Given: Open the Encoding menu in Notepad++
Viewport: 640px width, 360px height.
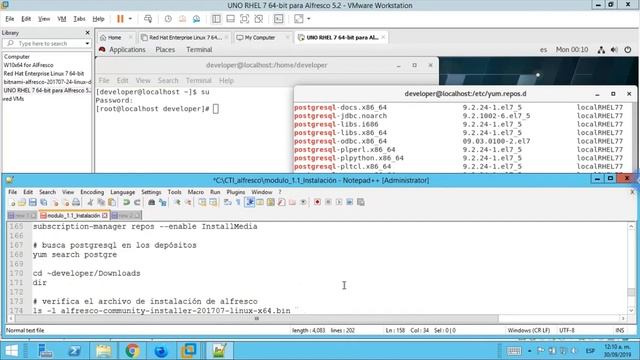Looking at the screenshot, I should click(x=92, y=192).
